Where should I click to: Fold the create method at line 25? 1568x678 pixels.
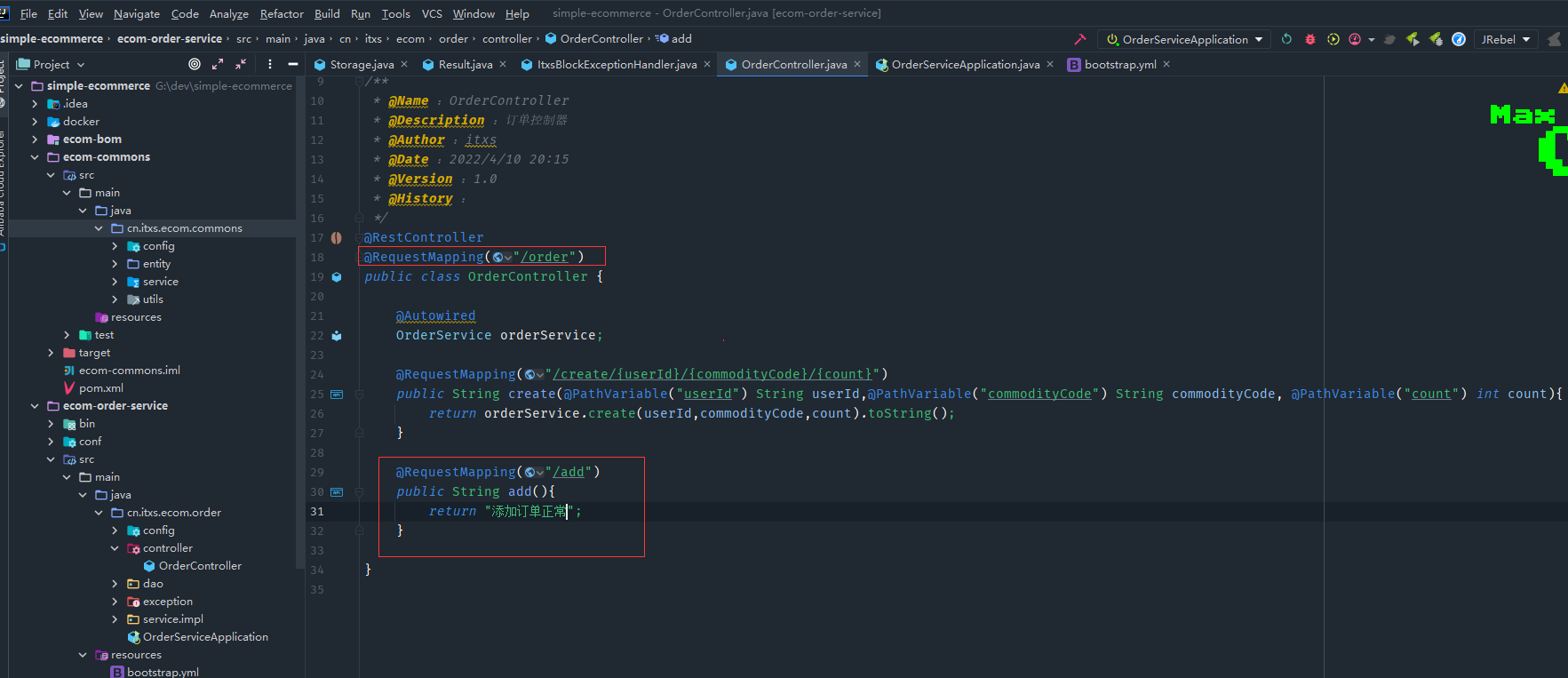[359, 394]
